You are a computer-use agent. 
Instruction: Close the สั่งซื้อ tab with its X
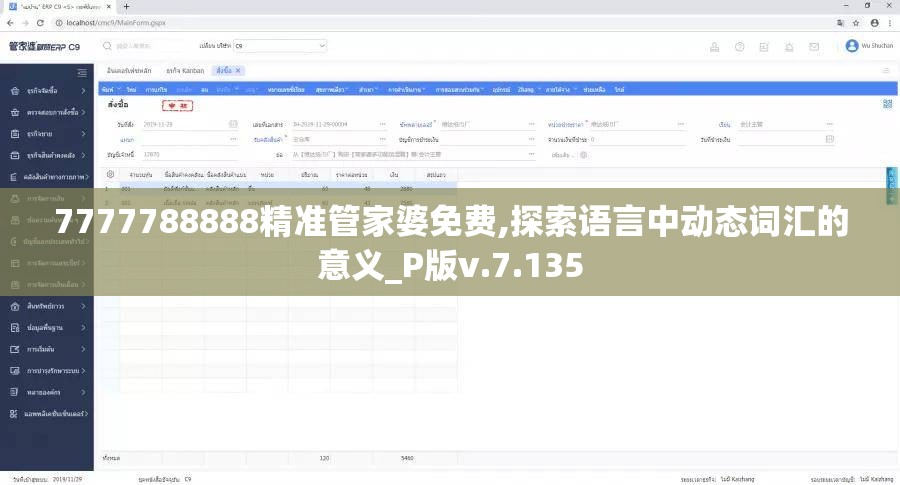[x=238, y=71]
